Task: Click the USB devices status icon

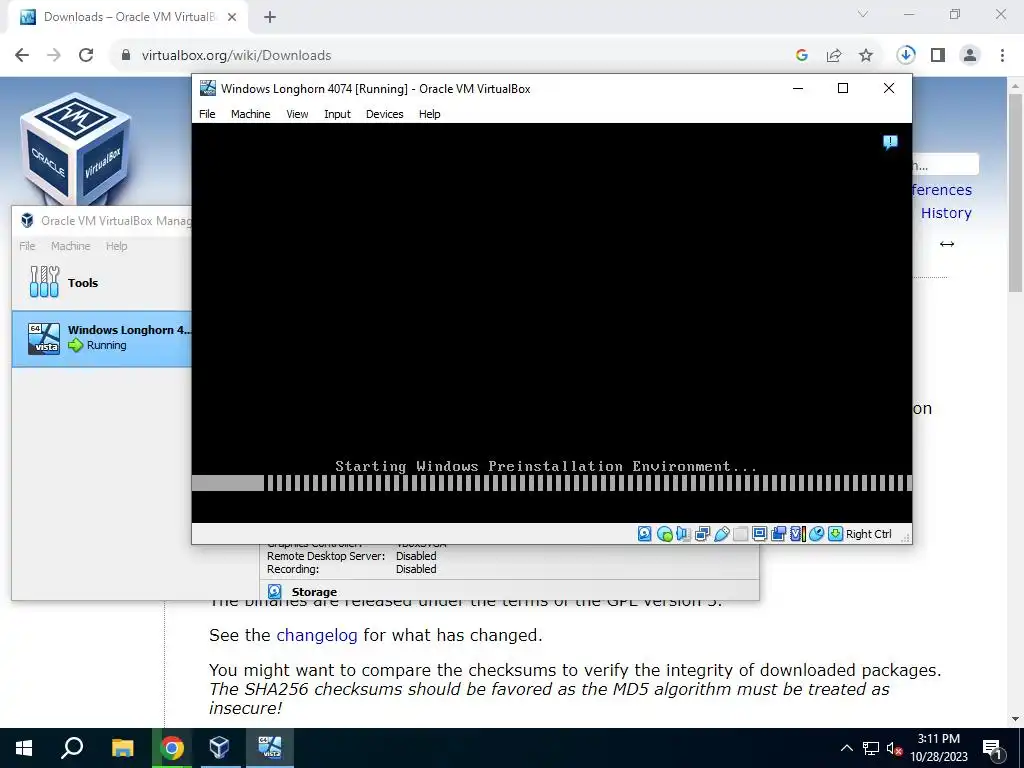Action: (721, 534)
